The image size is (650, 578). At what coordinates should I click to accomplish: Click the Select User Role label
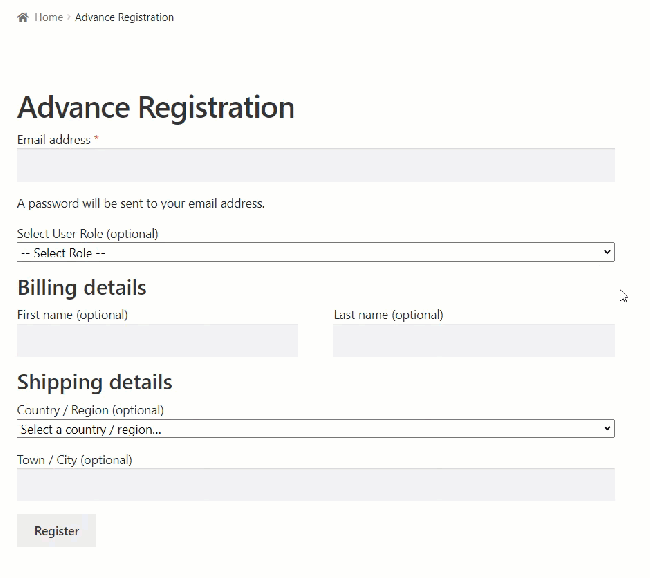[87, 234]
